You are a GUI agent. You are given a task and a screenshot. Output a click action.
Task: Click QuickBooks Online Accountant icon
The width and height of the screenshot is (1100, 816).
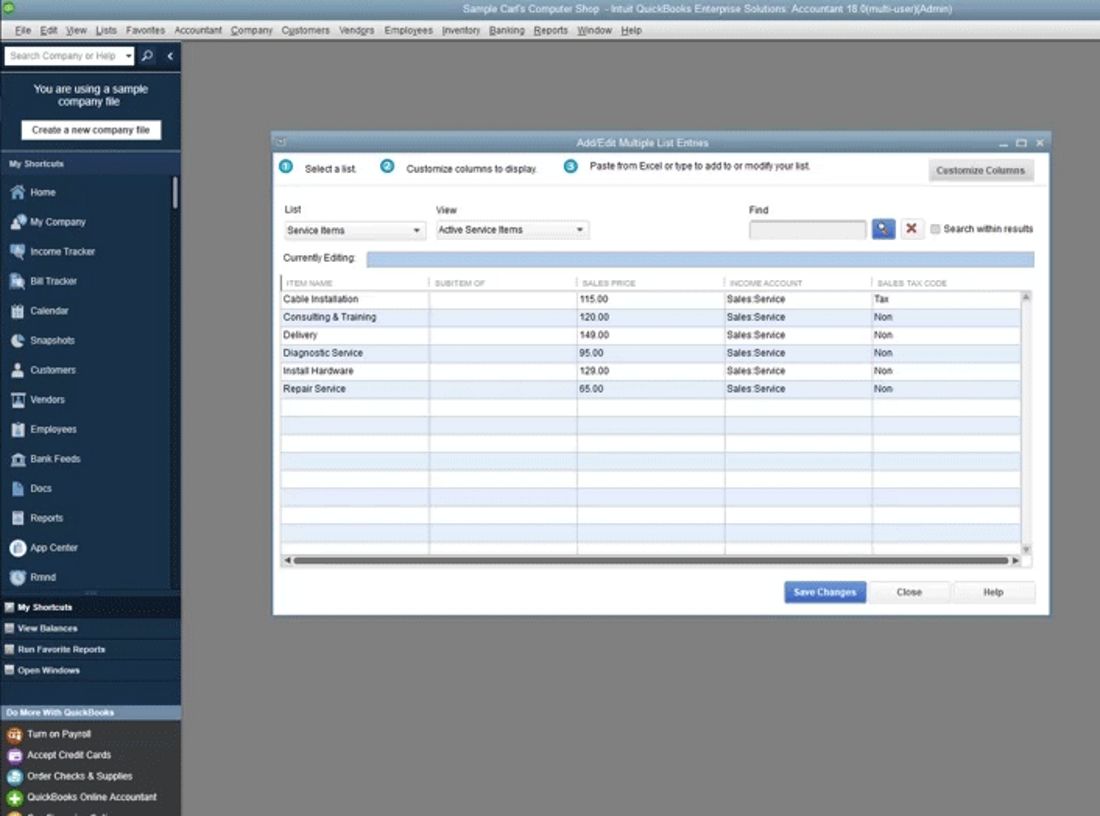pos(15,798)
